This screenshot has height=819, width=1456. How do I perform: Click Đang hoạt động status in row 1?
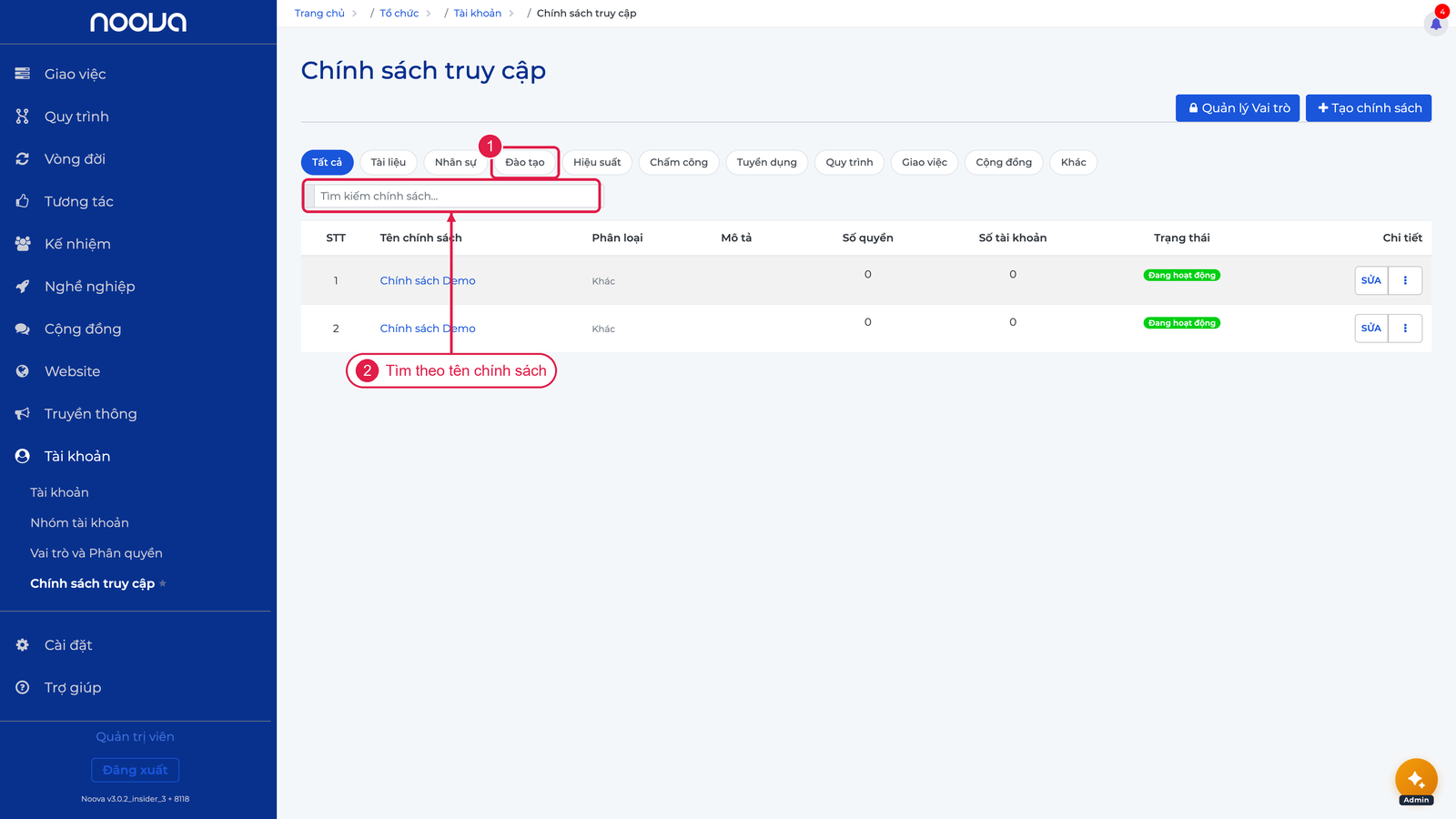click(1182, 275)
